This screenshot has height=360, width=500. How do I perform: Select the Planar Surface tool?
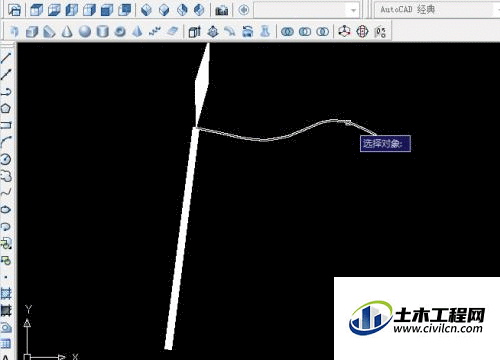172,32
